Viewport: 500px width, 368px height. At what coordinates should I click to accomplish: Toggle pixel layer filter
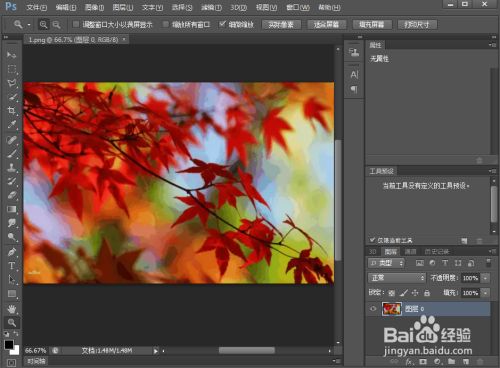(420, 263)
